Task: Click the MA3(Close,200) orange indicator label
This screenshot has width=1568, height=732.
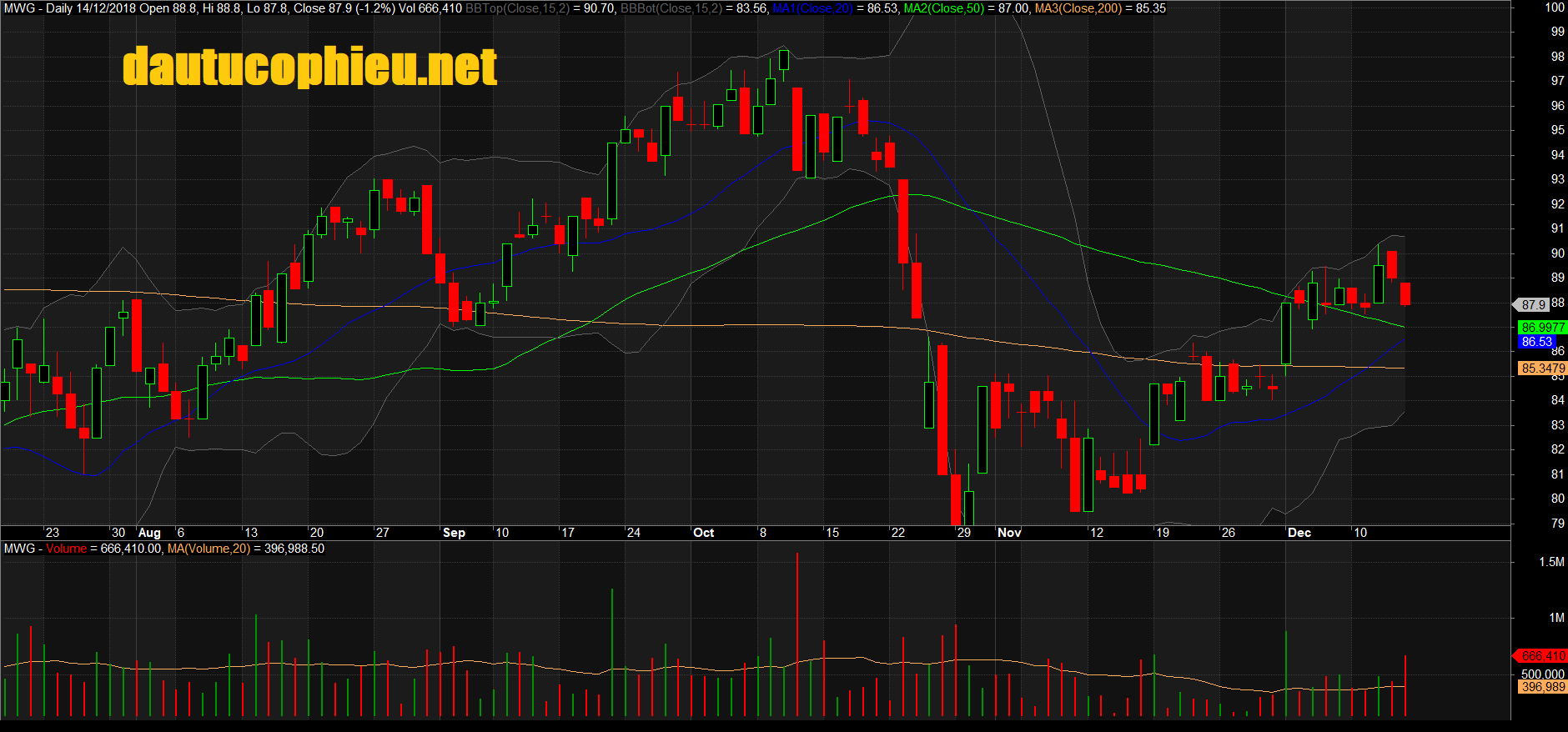Action: 1078,8
